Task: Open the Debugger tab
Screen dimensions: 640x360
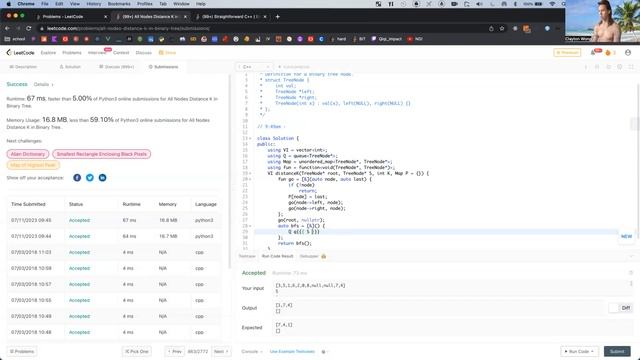Action: (x=309, y=256)
